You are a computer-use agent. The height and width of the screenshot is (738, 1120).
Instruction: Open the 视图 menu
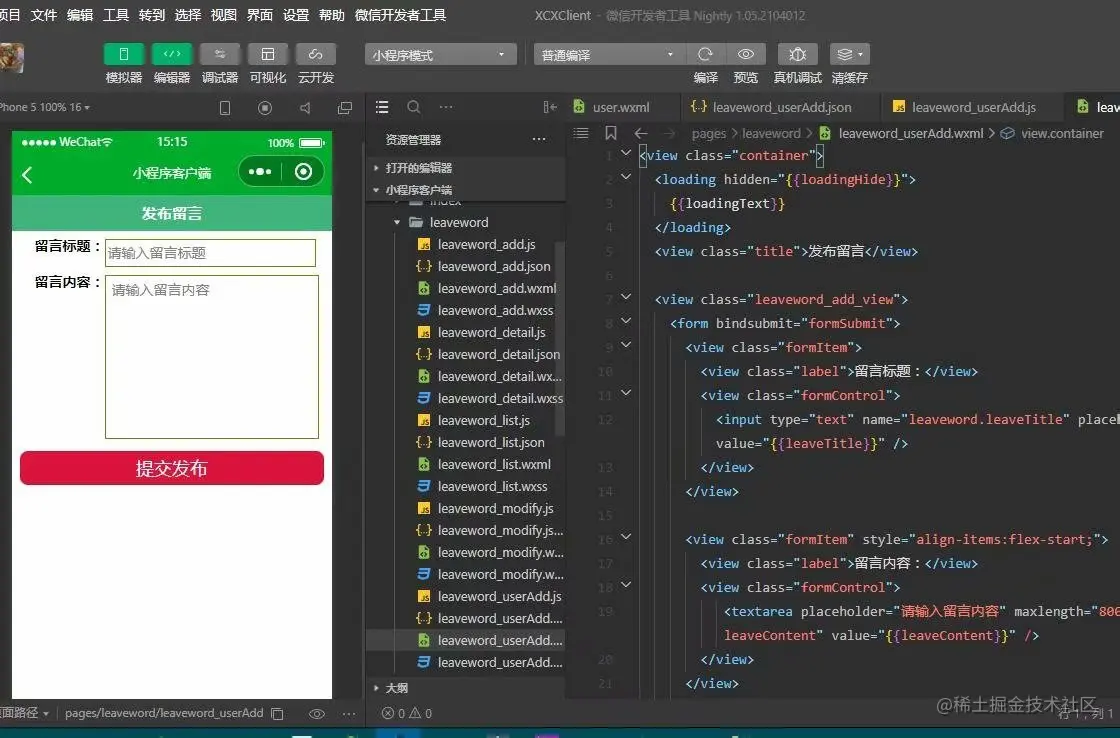[224, 15]
